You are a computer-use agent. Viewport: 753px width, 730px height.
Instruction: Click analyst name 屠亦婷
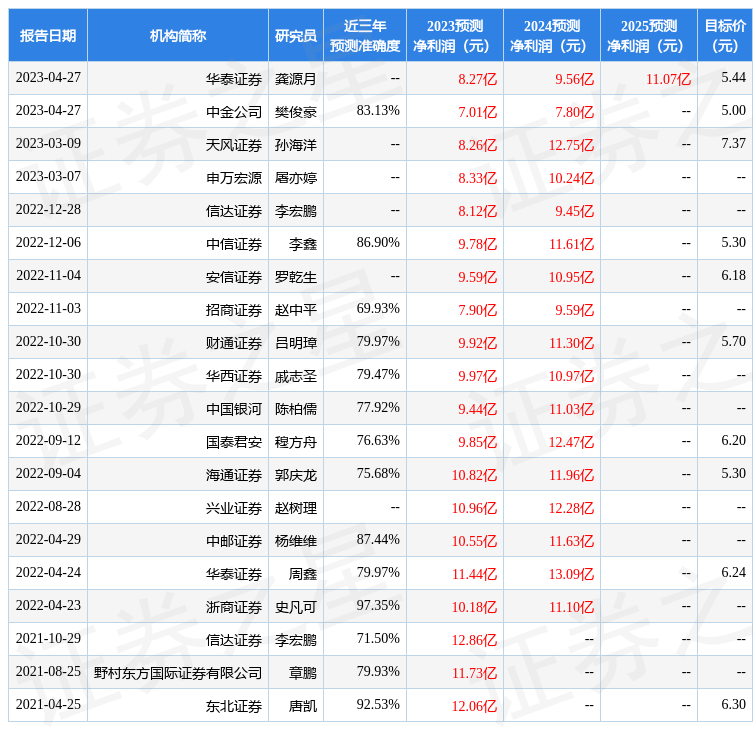click(296, 178)
